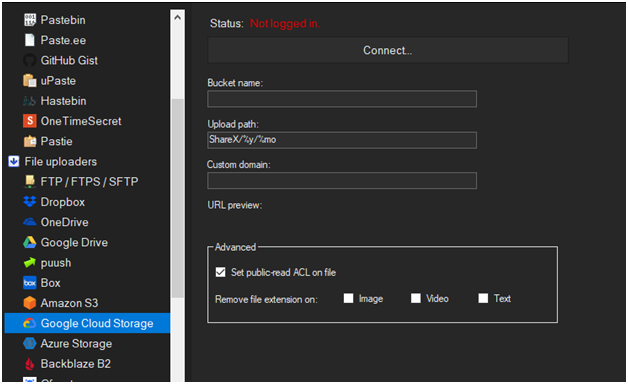Viewport: 628px width, 384px height.
Task: Click the uploader list scrollbar thumb
Action: pyautogui.click(x=178, y=198)
